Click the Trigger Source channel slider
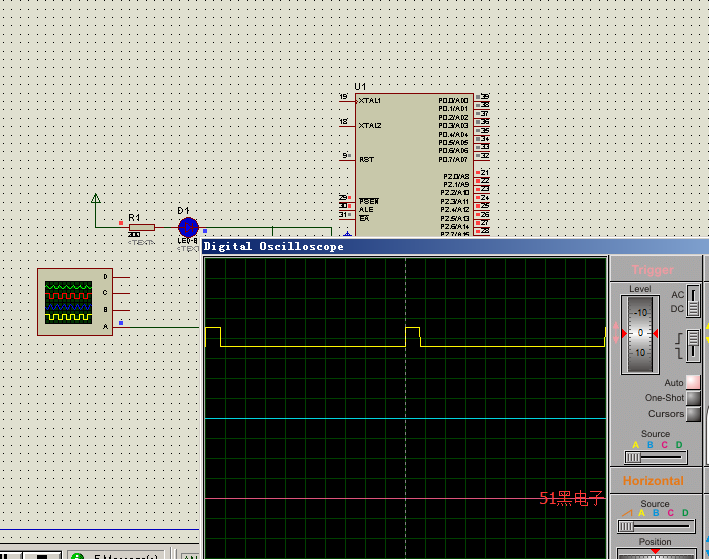 pos(656,457)
